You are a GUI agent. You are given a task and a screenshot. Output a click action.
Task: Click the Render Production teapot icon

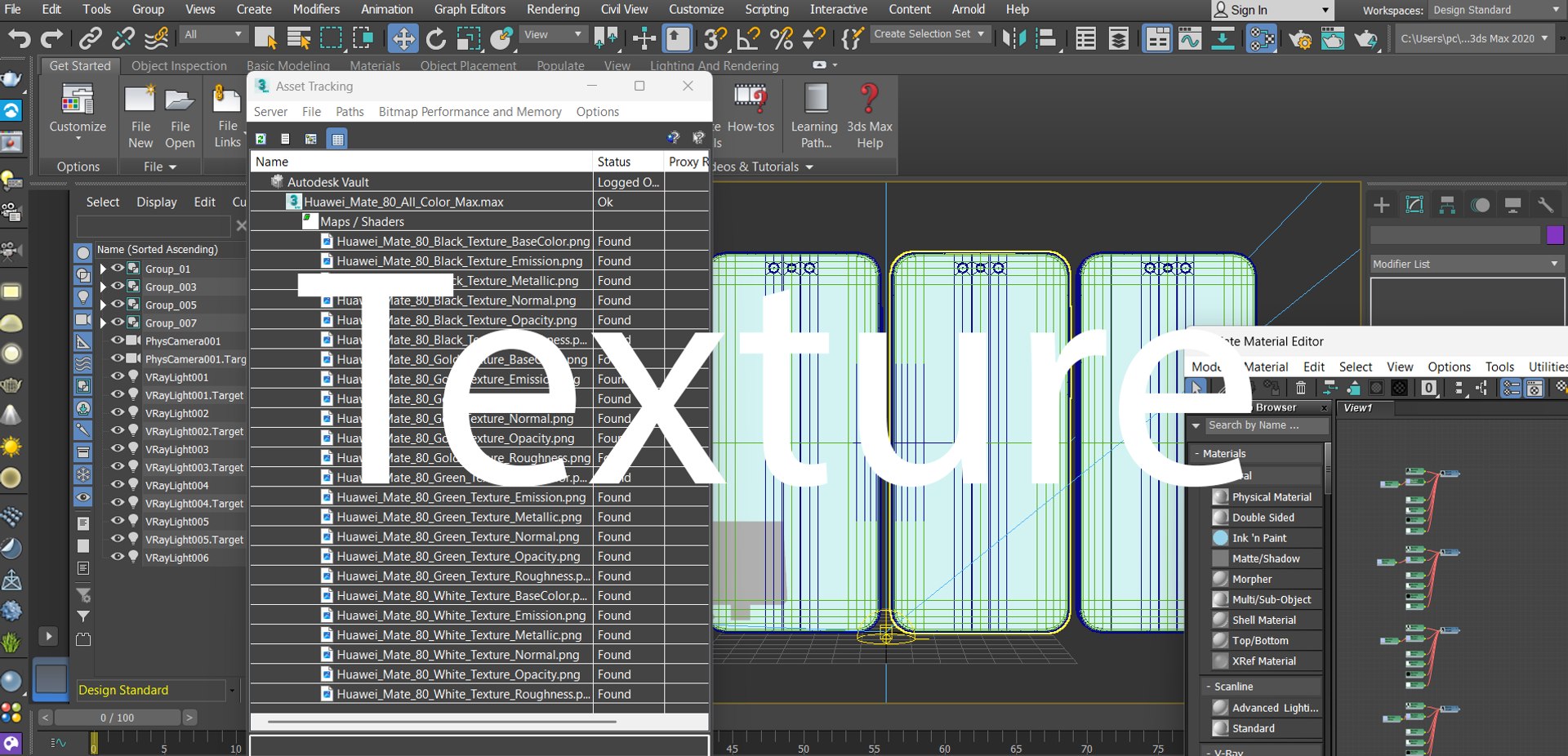click(x=1365, y=38)
